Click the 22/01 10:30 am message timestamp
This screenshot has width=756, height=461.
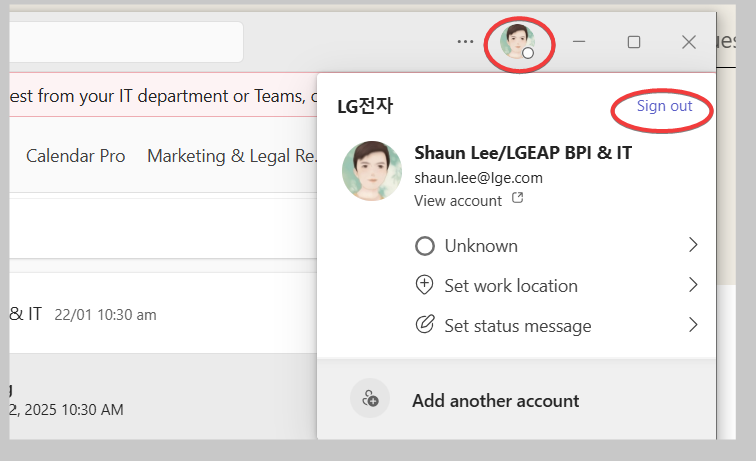tap(106, 315)
